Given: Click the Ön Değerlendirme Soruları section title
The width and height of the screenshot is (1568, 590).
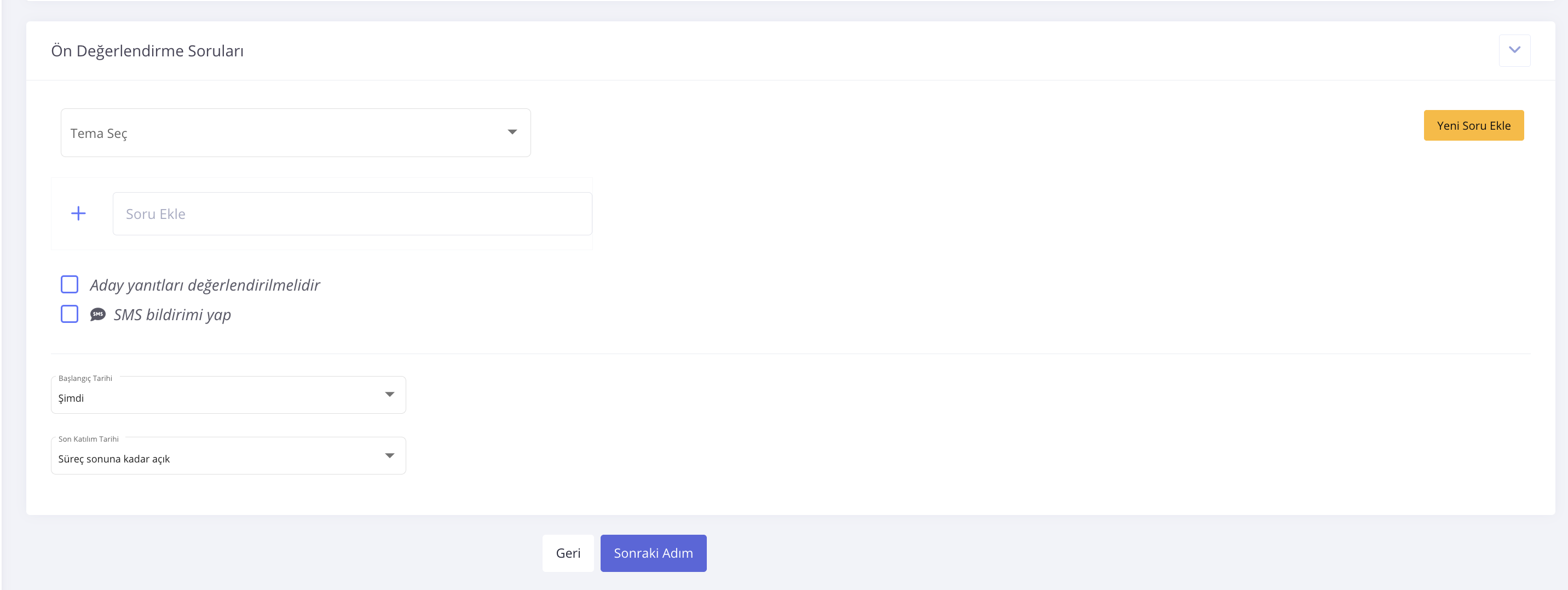Looking at the screenshot, I should (x=147, y=50).
